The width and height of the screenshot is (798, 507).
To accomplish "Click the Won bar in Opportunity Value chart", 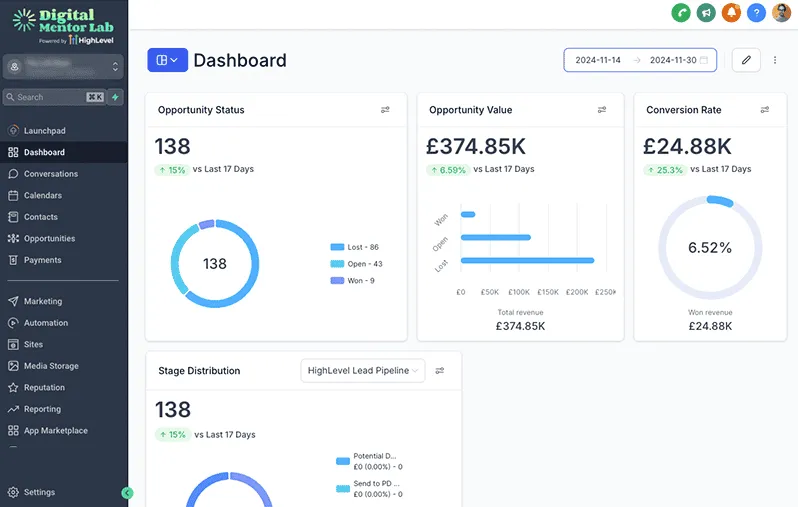I will 468,214.
